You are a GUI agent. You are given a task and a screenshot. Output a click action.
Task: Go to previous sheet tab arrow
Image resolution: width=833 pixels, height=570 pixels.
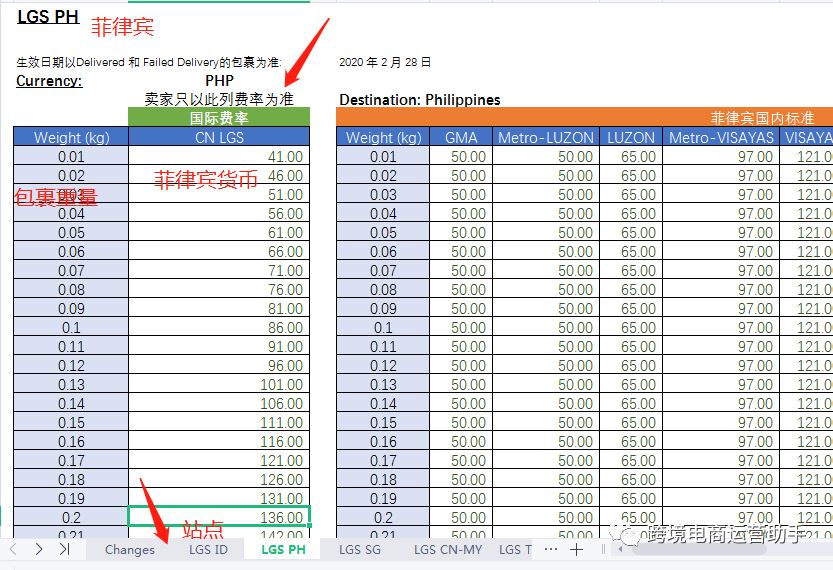coord(14,549)
